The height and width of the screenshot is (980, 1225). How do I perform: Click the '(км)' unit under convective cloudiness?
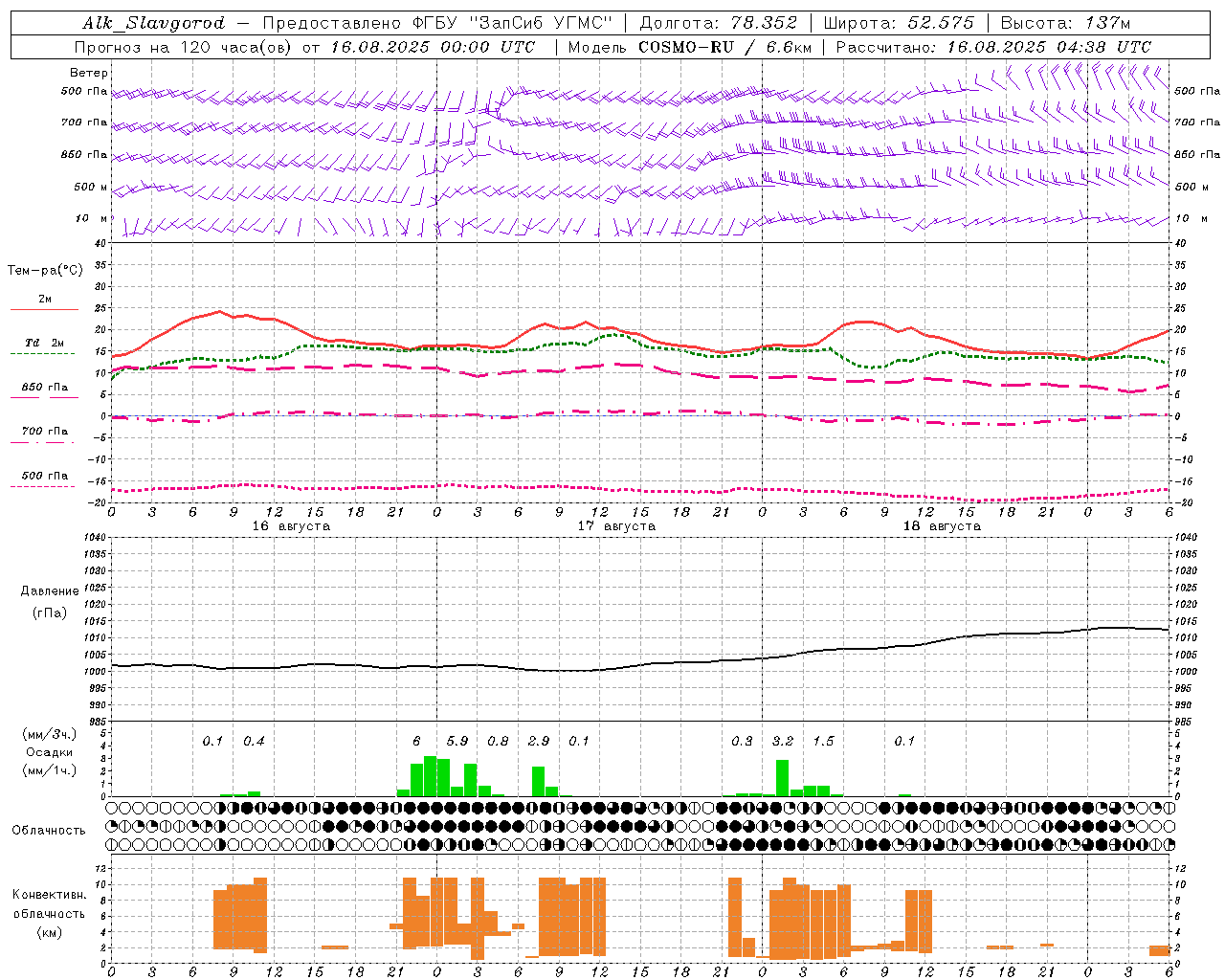click(50, 932)
